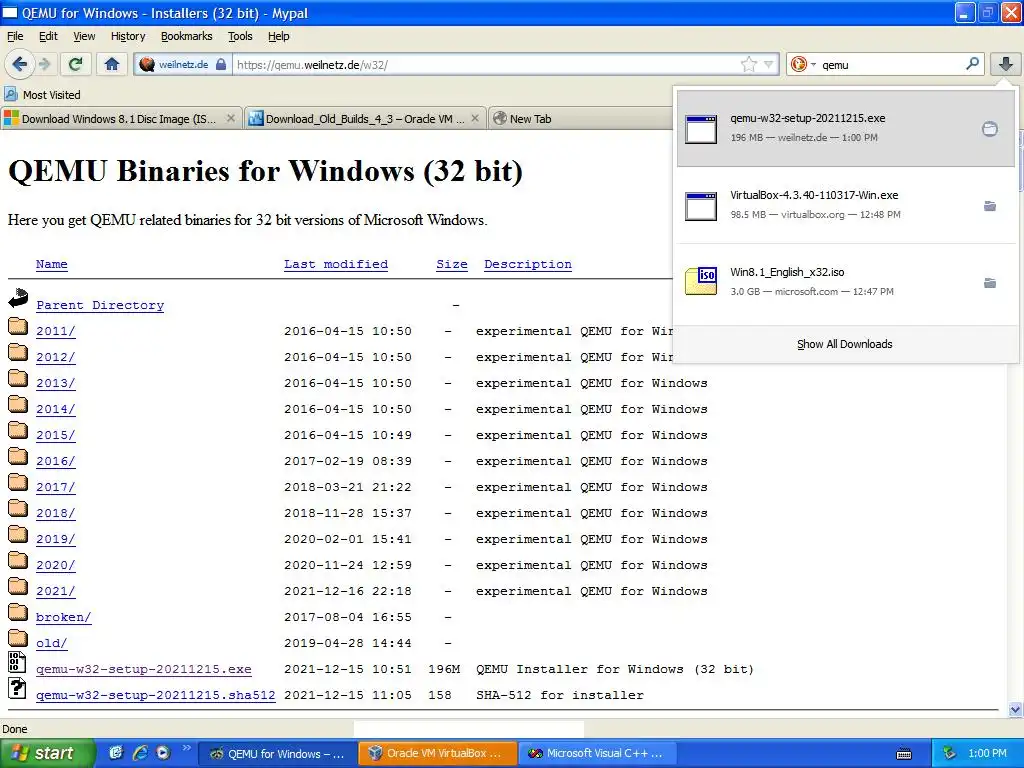Open the 2021/ folder link
Image resolution: width=1024 pixels, height=768 pixels.
coord(56,591)
